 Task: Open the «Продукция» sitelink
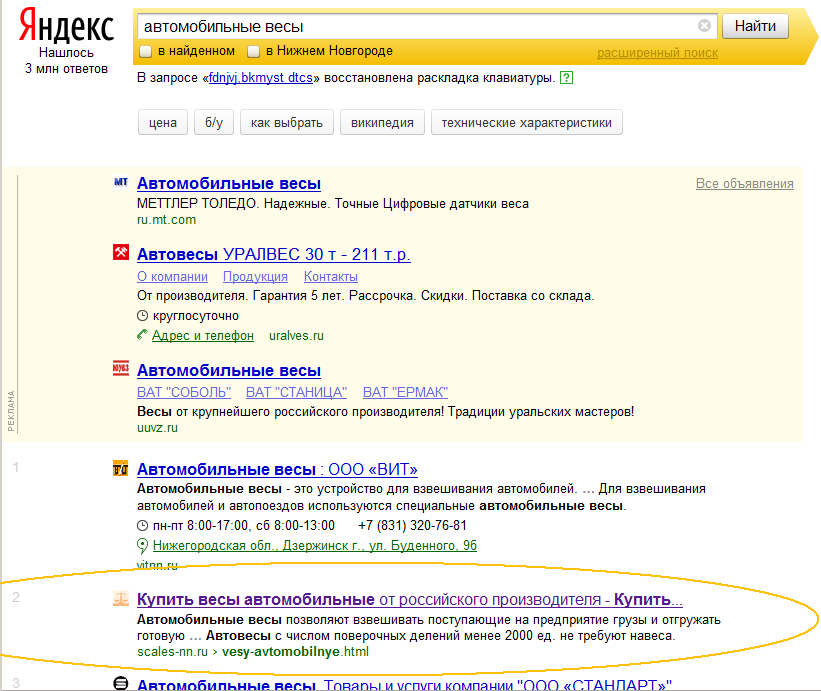pyautogui.click(x=256, y=276)
